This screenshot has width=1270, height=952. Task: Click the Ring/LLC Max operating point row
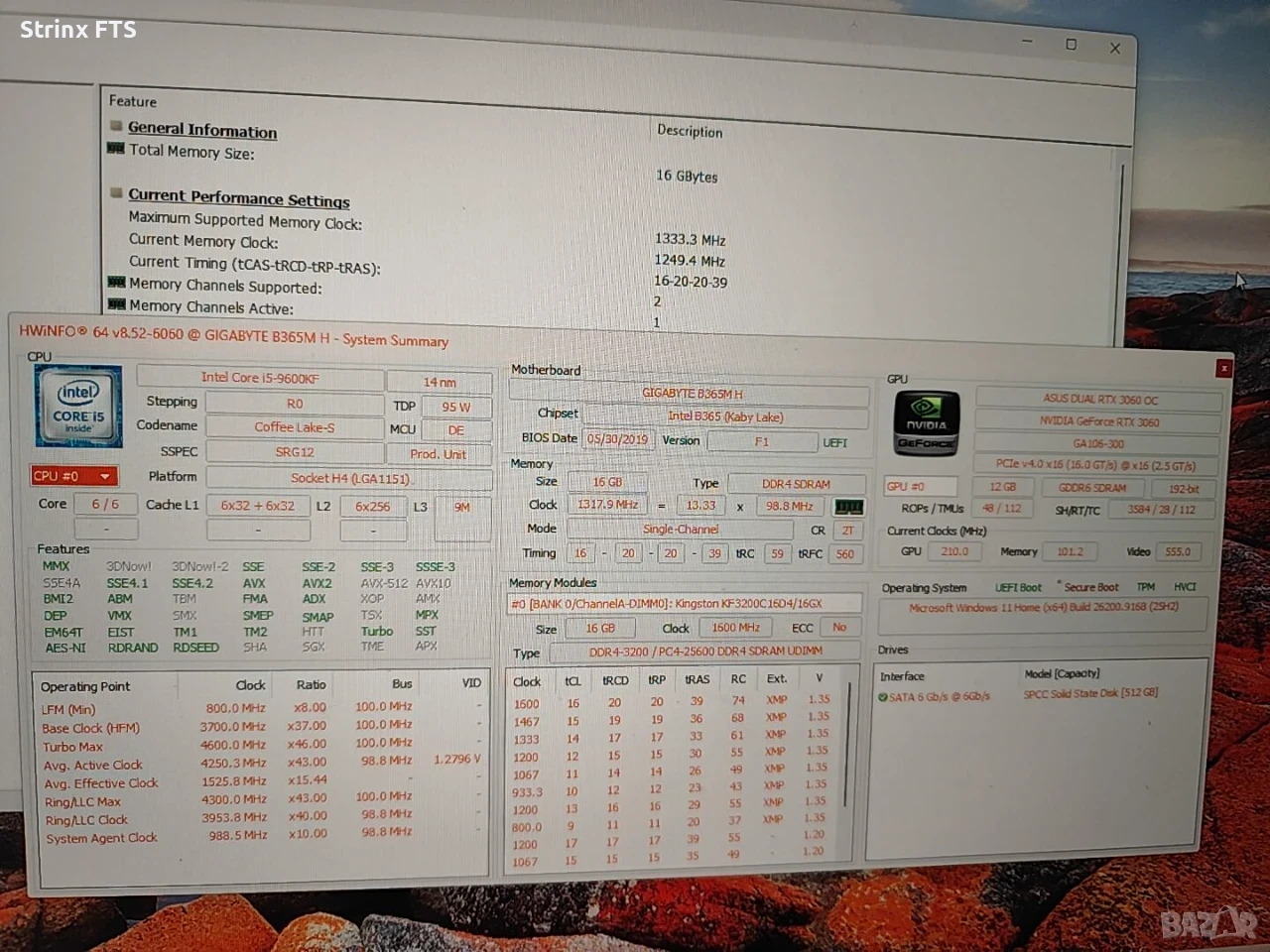pos(261,799)
